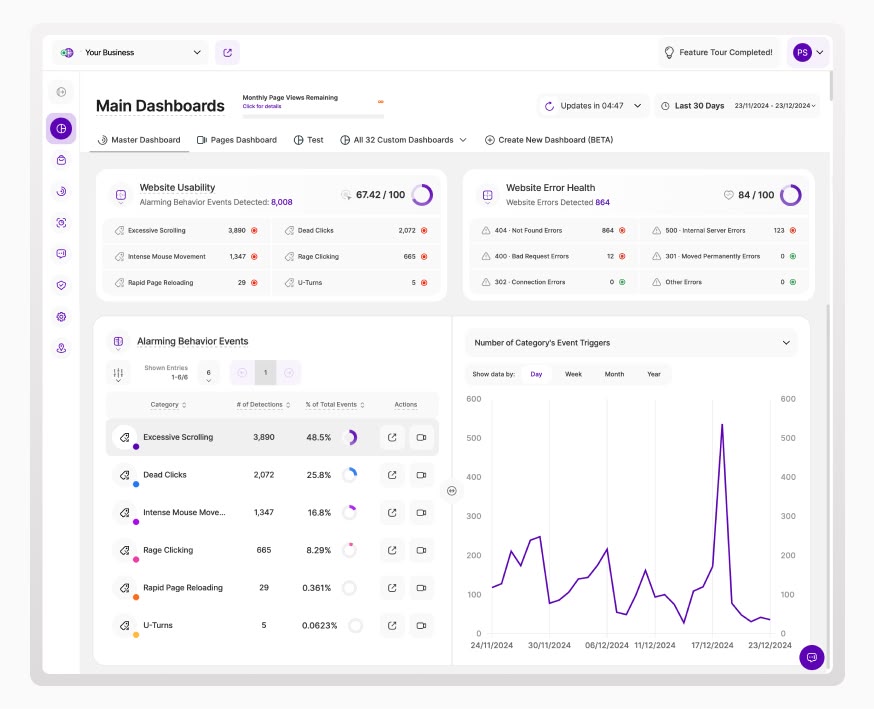
Task: Open the chat widget at bottom right
Action: click(x=811, y=657)
